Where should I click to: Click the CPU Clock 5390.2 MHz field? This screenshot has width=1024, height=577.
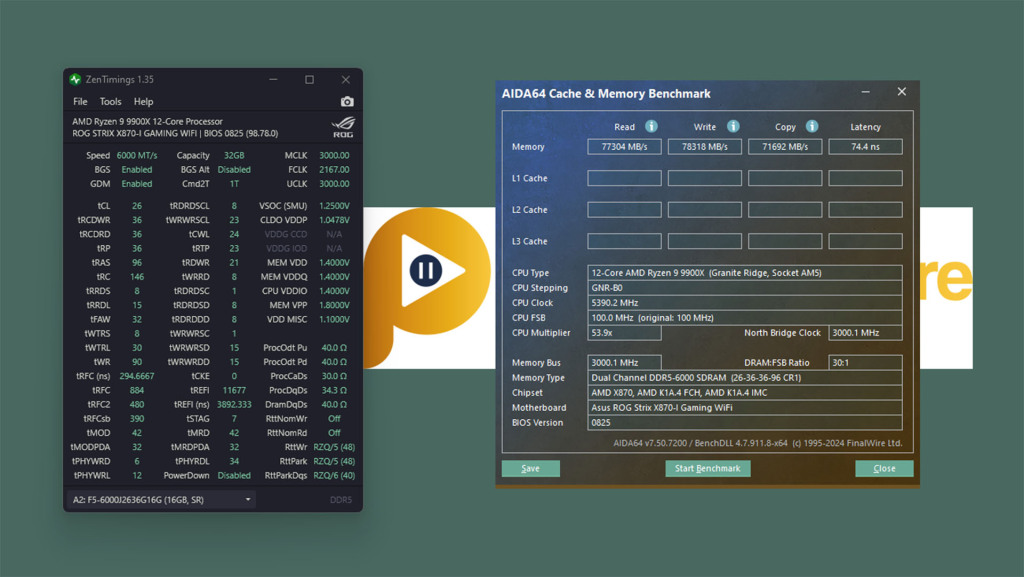tap(744, 303)
